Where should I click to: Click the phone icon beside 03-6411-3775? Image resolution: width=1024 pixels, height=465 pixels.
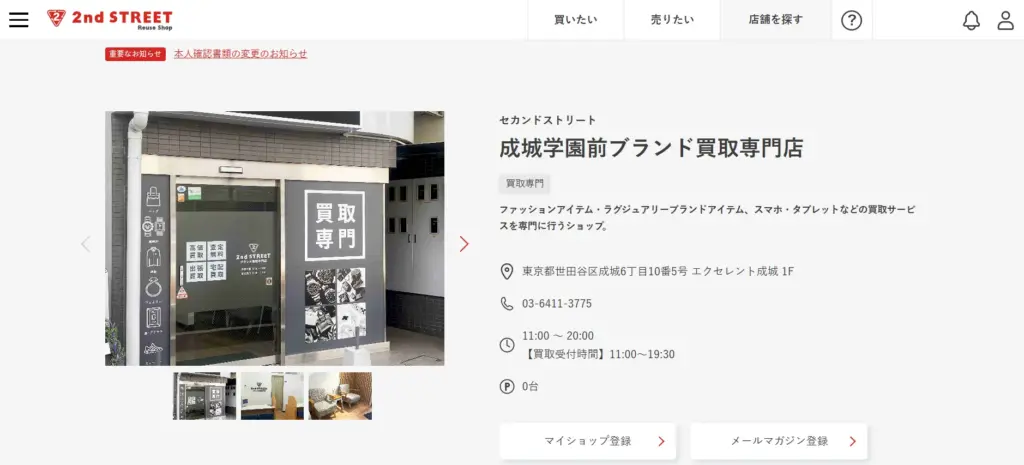pos(507,304)
